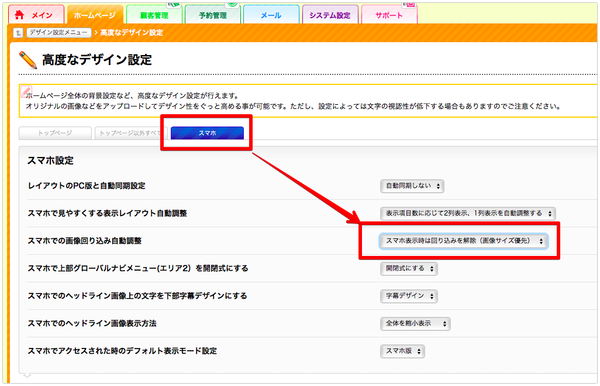Click the pencil icon beside 高度なデザイン設定
Image resolution: width=600 pixels, height=386 pixels.
28,60
